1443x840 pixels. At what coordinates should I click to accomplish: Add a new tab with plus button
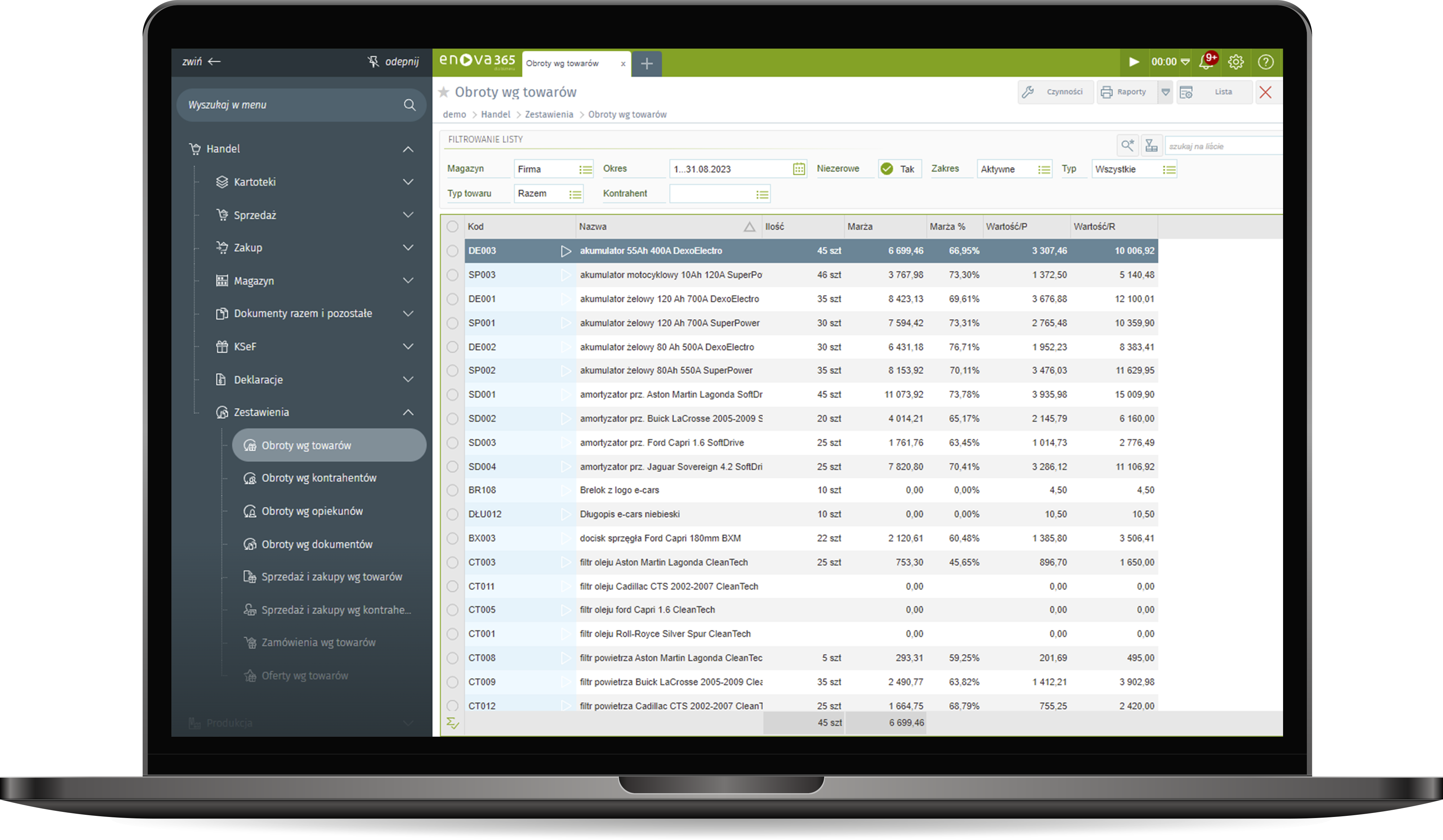[647, 63]
